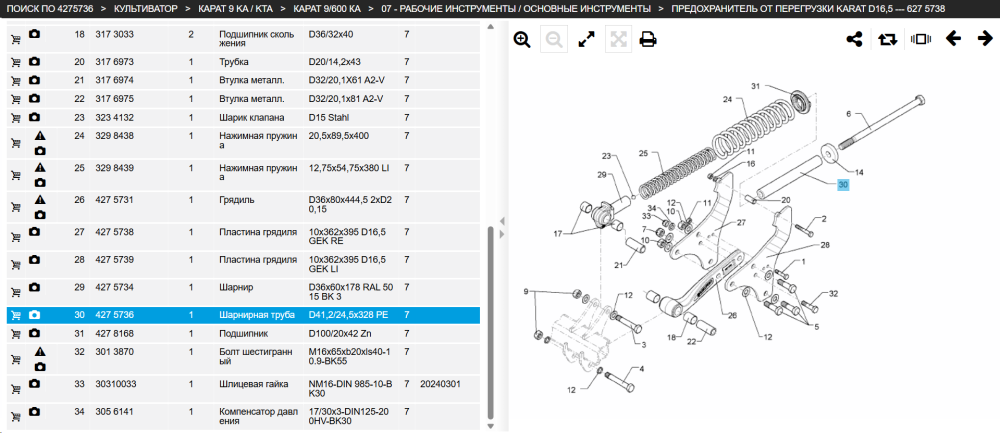Screen dimensions: 1000x433
Task: Open the diagram in fullscreen view
Action: (586, 40)
